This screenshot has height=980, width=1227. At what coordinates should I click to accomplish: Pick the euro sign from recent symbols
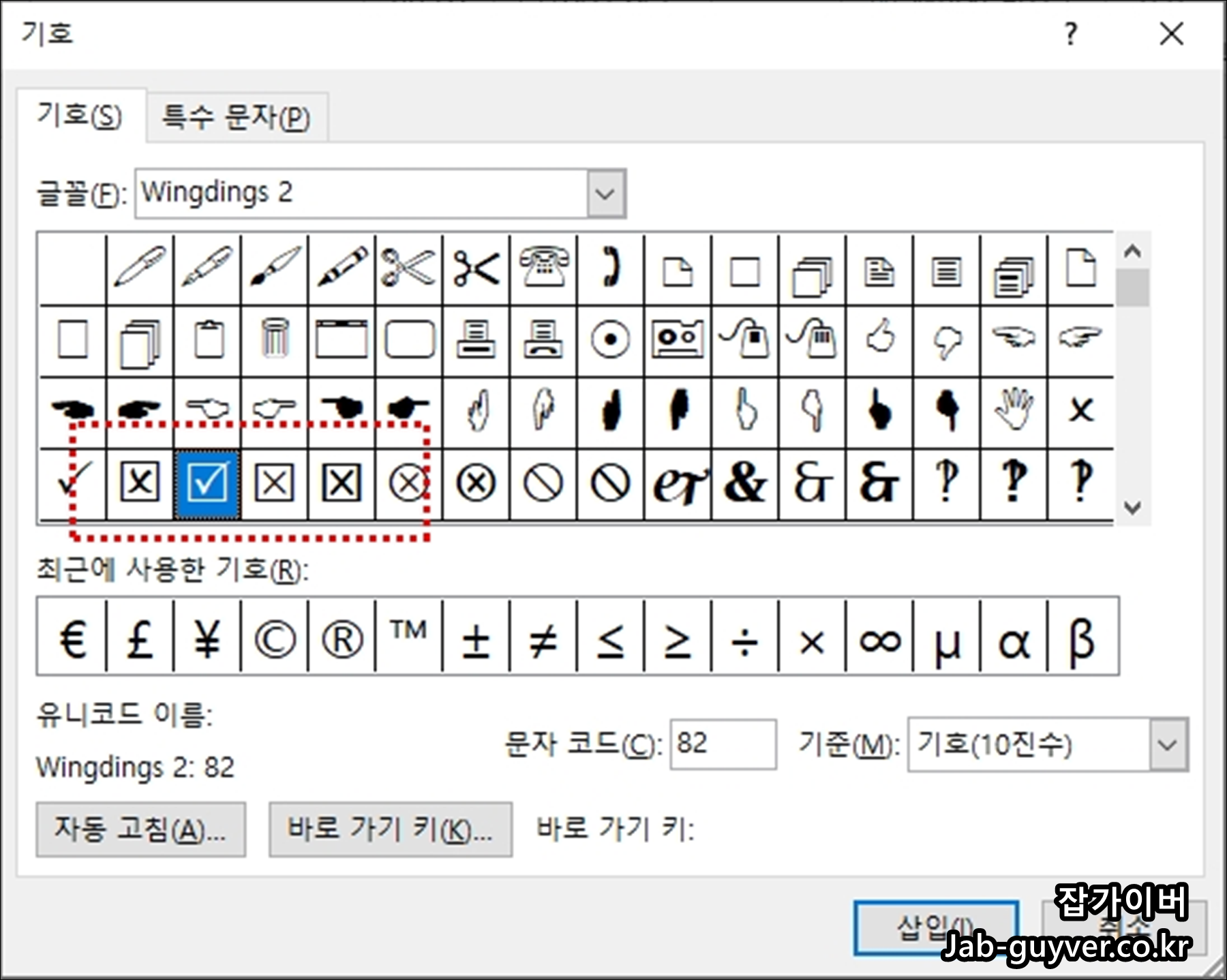[72, 637]
